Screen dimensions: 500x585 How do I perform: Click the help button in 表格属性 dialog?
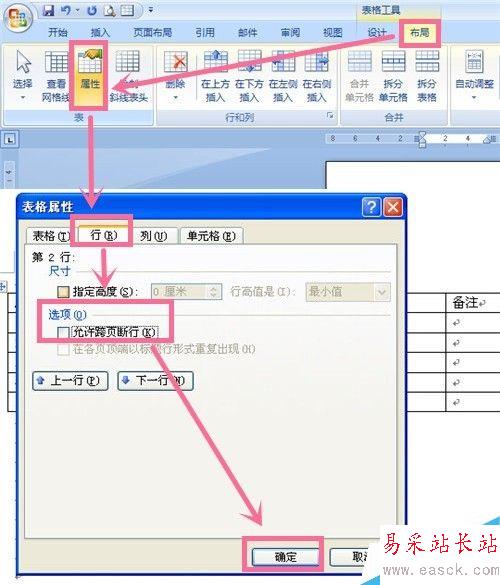tap(371, 207)
